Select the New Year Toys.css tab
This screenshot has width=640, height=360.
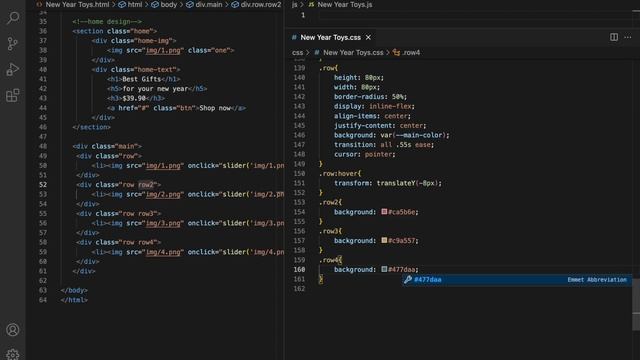[331, 38]
